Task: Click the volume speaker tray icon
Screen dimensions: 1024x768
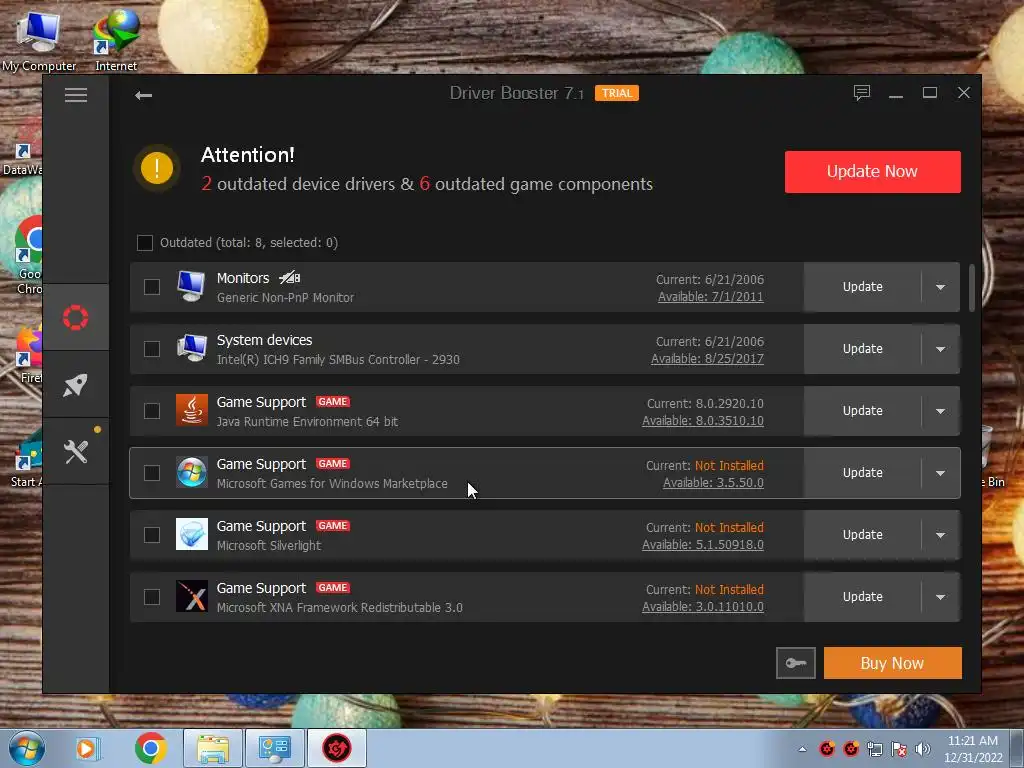Action: click(x=923, y=749)
